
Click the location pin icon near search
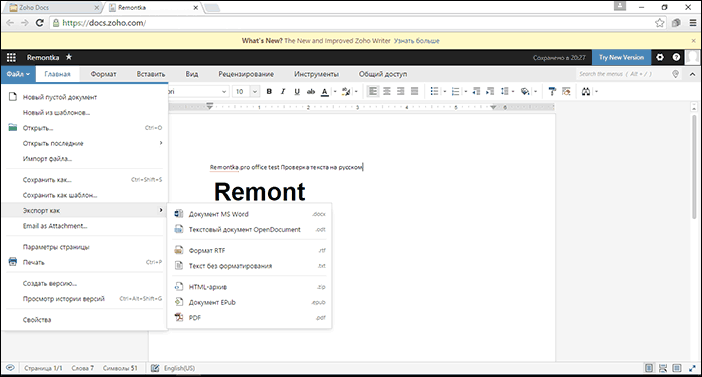click(x=676, y=74)
